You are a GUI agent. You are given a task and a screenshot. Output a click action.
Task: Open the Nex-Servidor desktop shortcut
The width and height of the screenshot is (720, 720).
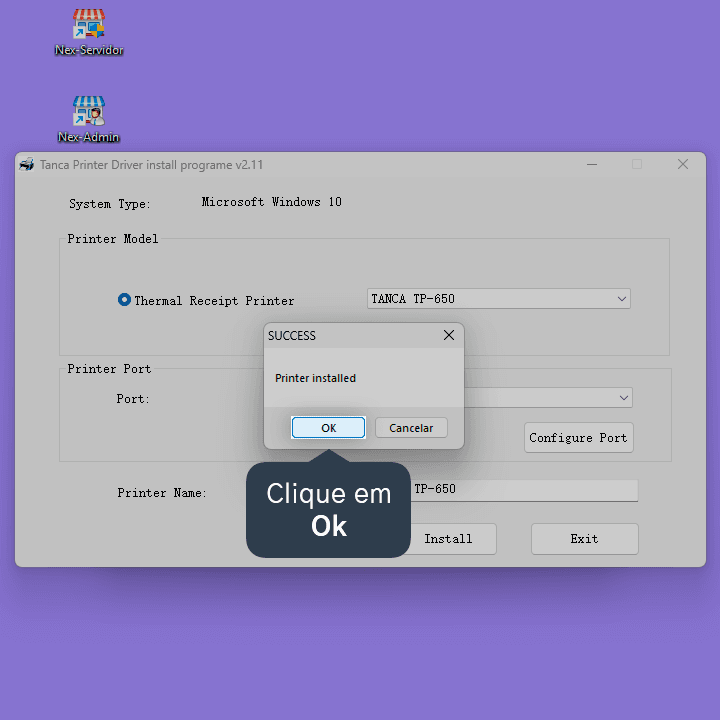[89, 32]
